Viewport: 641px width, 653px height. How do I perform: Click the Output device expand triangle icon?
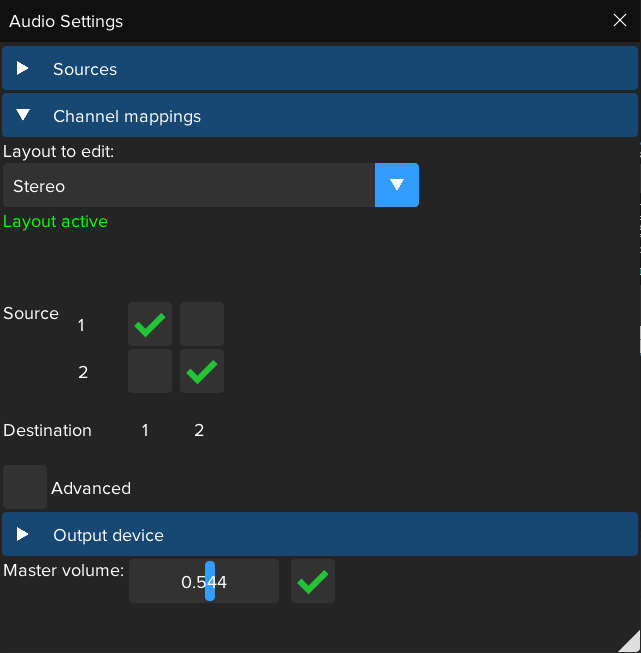tap(23, 535)
